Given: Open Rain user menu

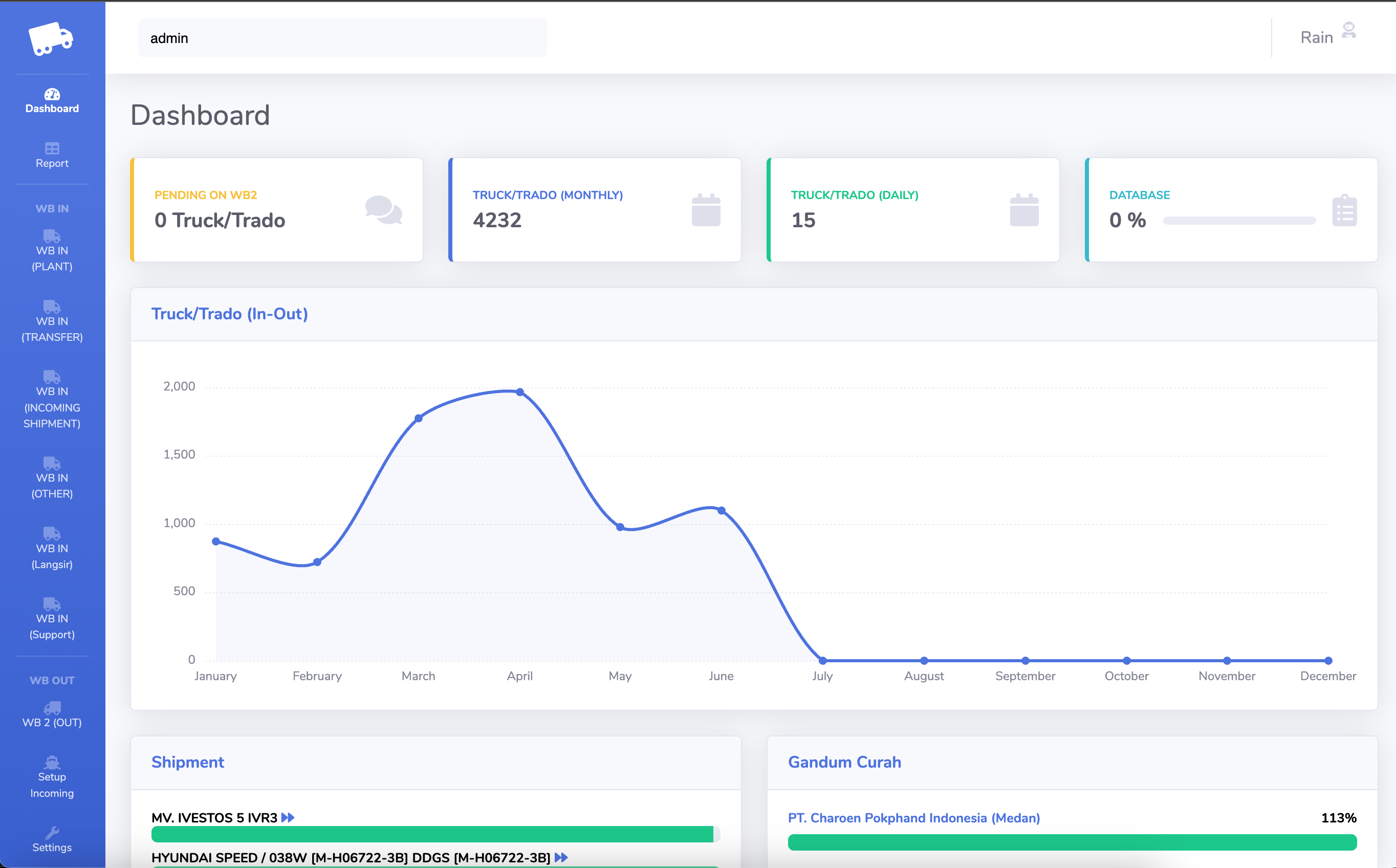Looking at the screenshot, I should pos(1316,37).
